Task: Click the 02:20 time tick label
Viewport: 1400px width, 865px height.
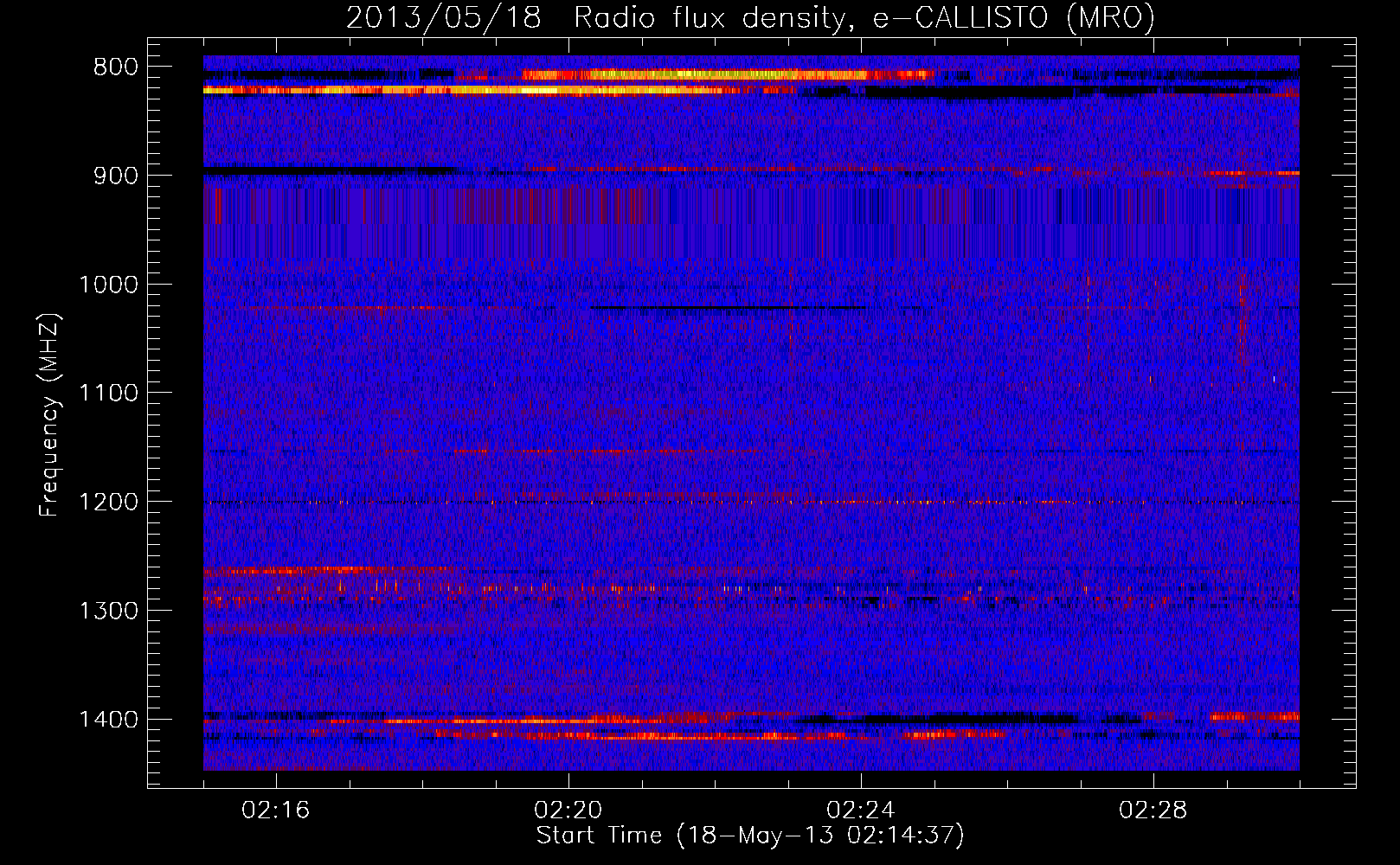Action: [x=568, y=811]
